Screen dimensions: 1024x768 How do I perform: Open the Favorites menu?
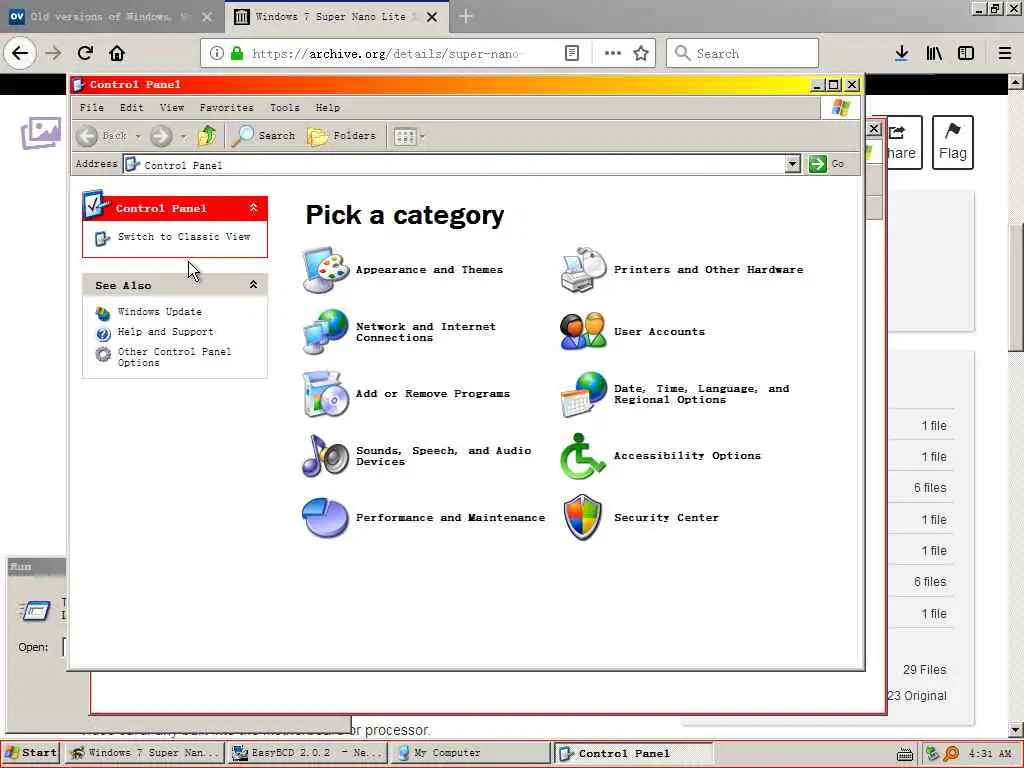(x=227, y=108)
